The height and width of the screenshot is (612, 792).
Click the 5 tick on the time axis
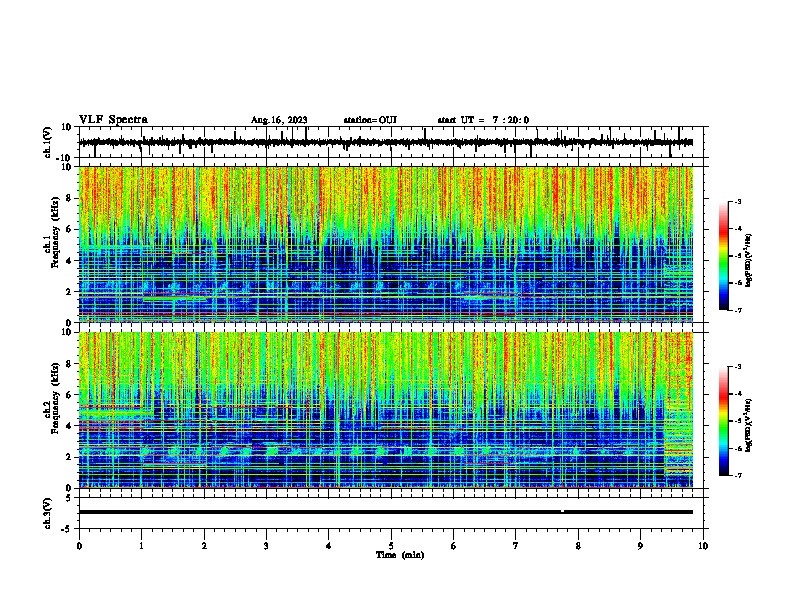391,546
